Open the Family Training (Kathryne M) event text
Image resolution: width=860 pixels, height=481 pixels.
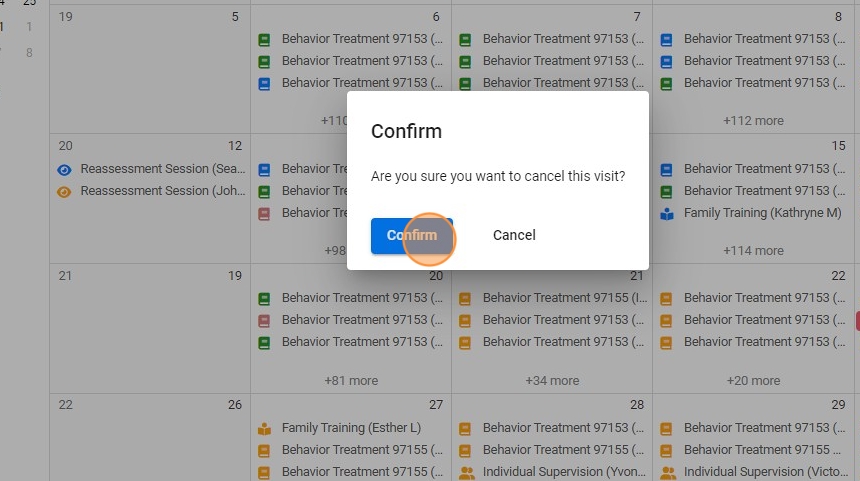click(762, 213)
